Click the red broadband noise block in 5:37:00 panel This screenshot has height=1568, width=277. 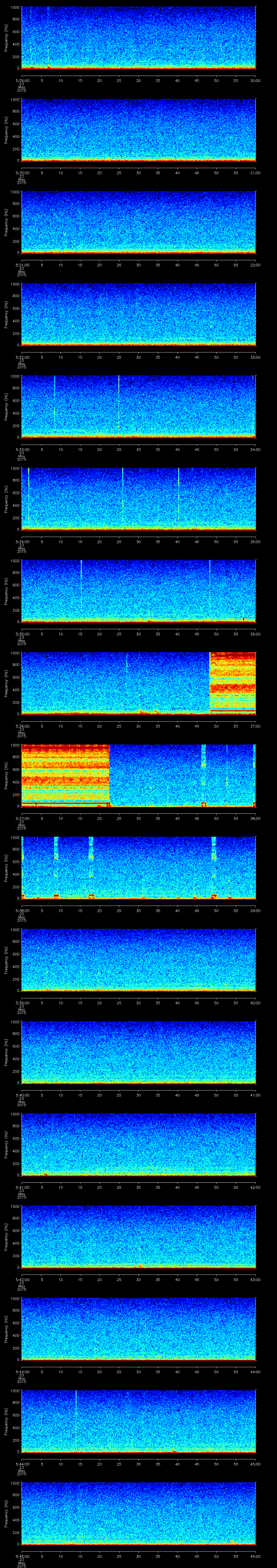tap(65, 775)
